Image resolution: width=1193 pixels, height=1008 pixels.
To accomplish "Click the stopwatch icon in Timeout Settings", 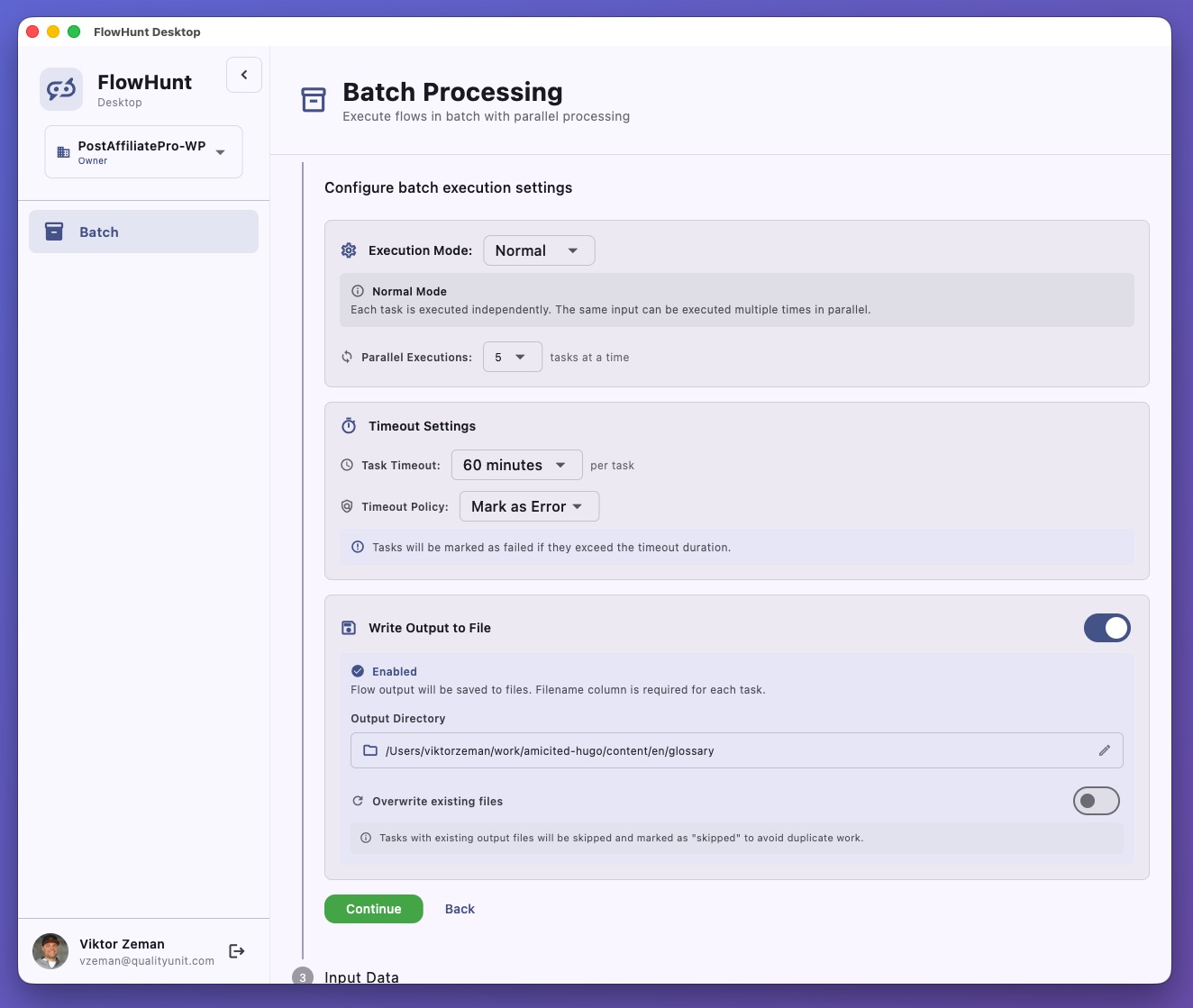I will [x=348, y=425].
